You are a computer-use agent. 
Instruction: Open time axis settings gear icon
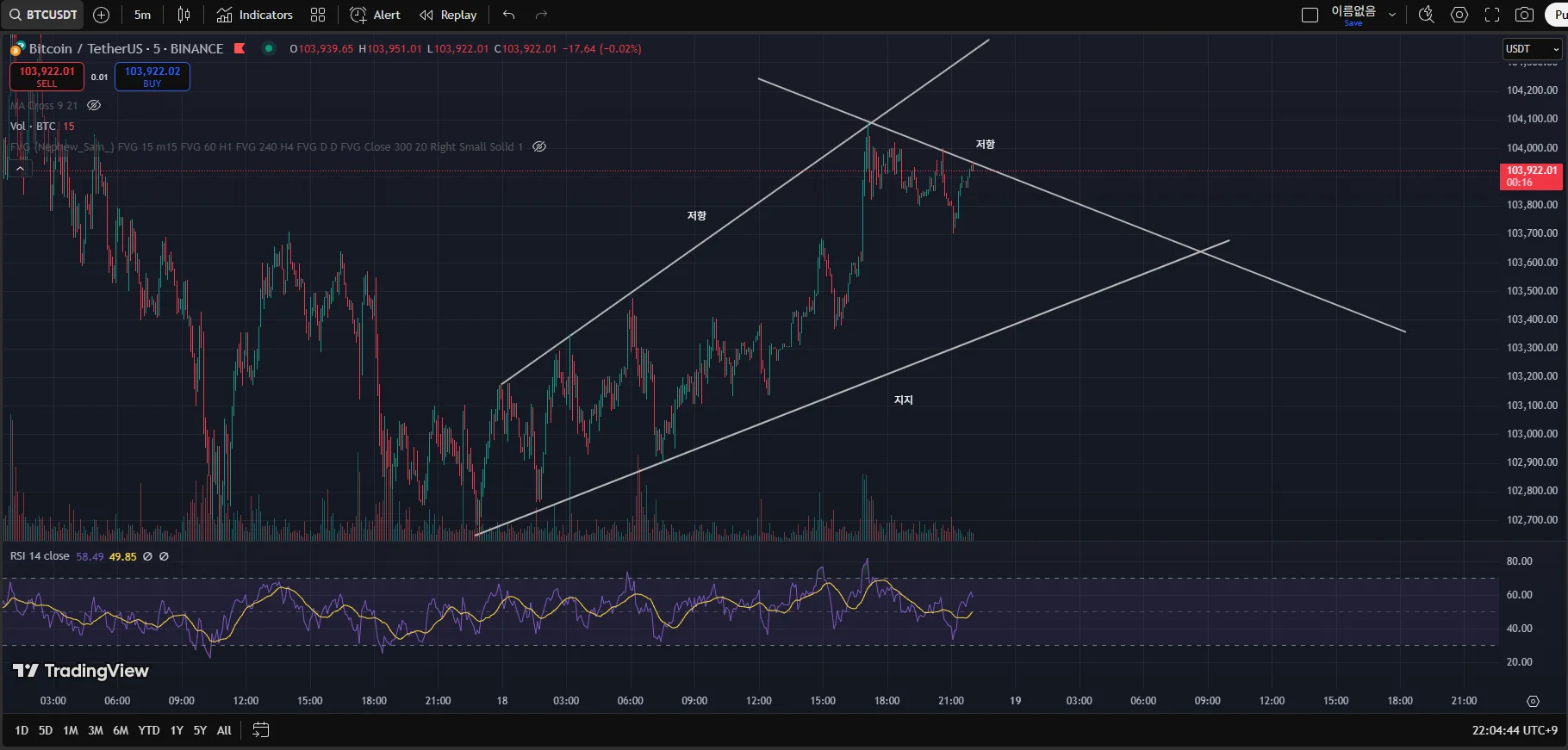1533,701
